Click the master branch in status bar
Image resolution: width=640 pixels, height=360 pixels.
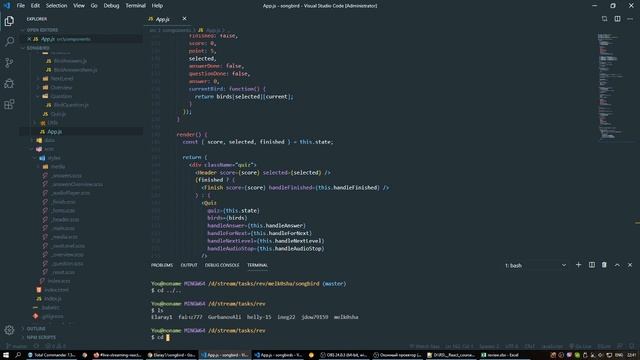coord(16,347)
